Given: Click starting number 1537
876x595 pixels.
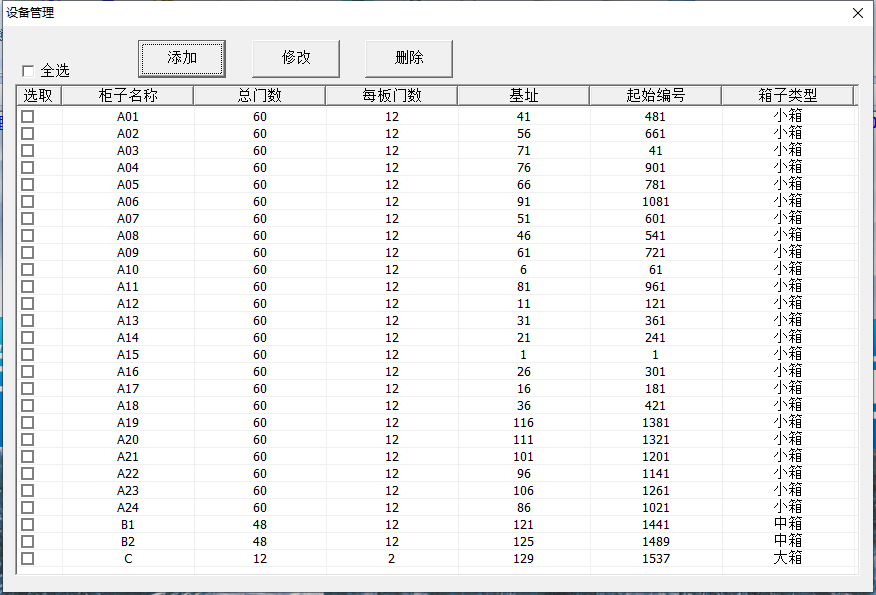Looking at the screenshot, I should coord(655,559).
